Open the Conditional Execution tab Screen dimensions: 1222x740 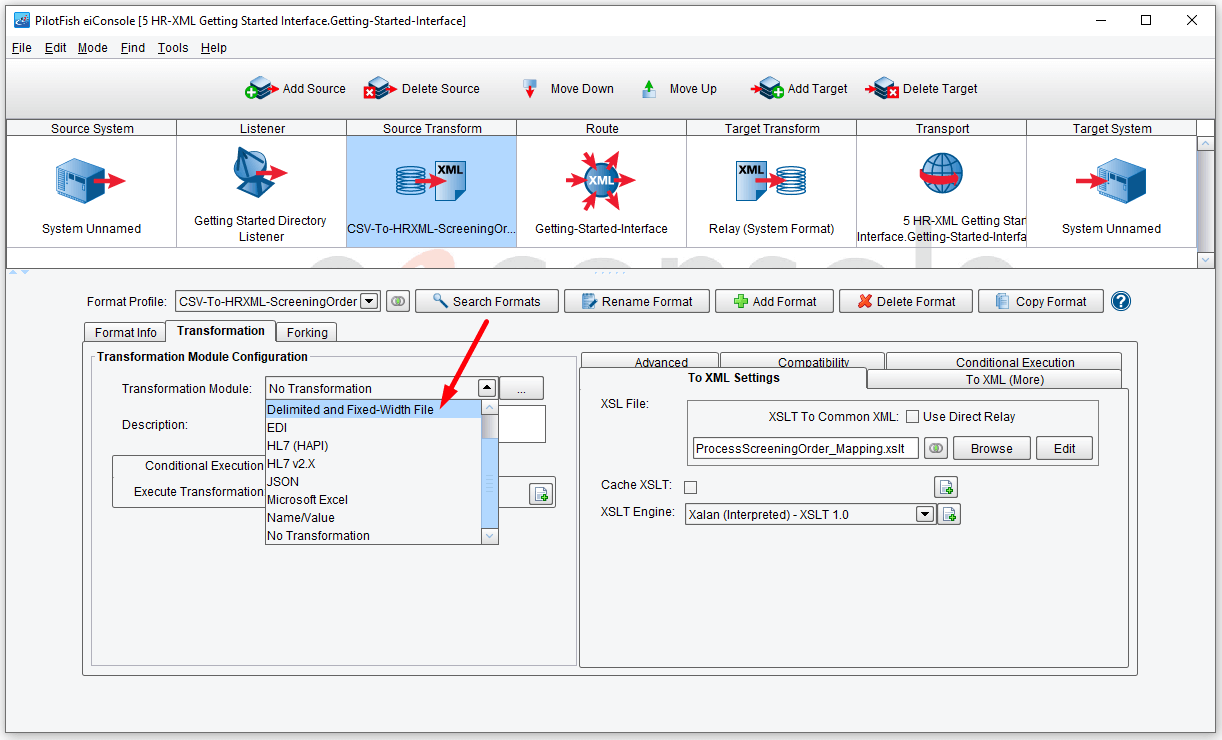pos(1004,361)
